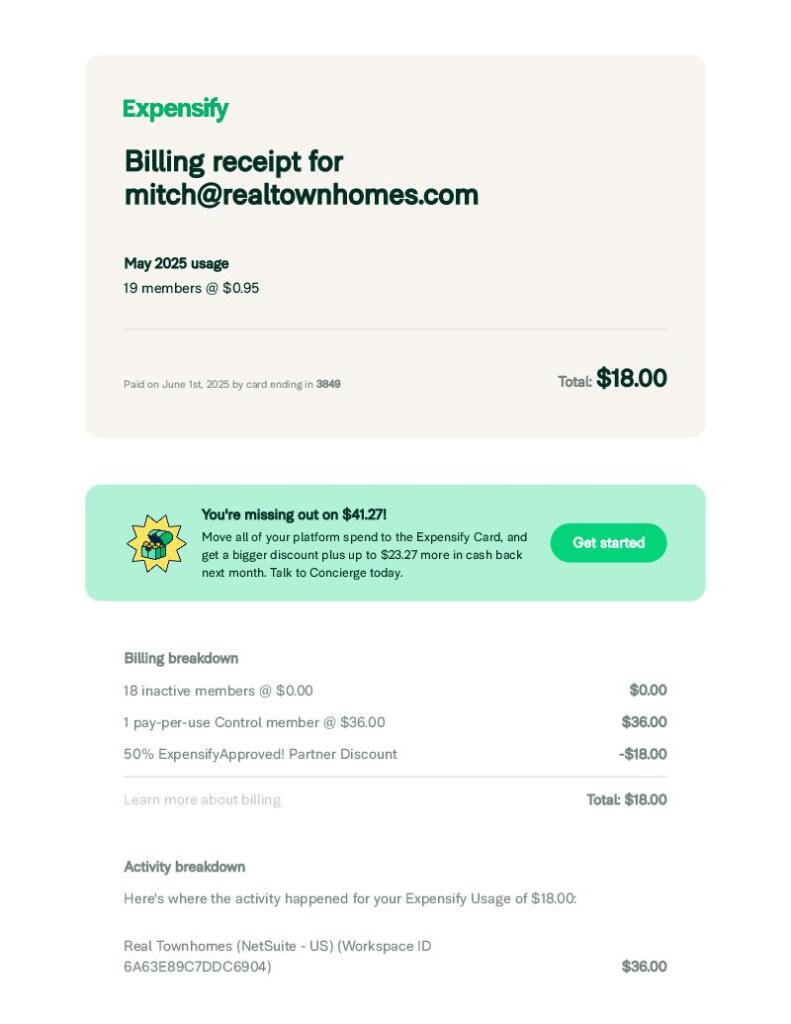Screen dimensions: 791x1024
Task: Click the Activity breakdown heading
Action: point(184,867)
